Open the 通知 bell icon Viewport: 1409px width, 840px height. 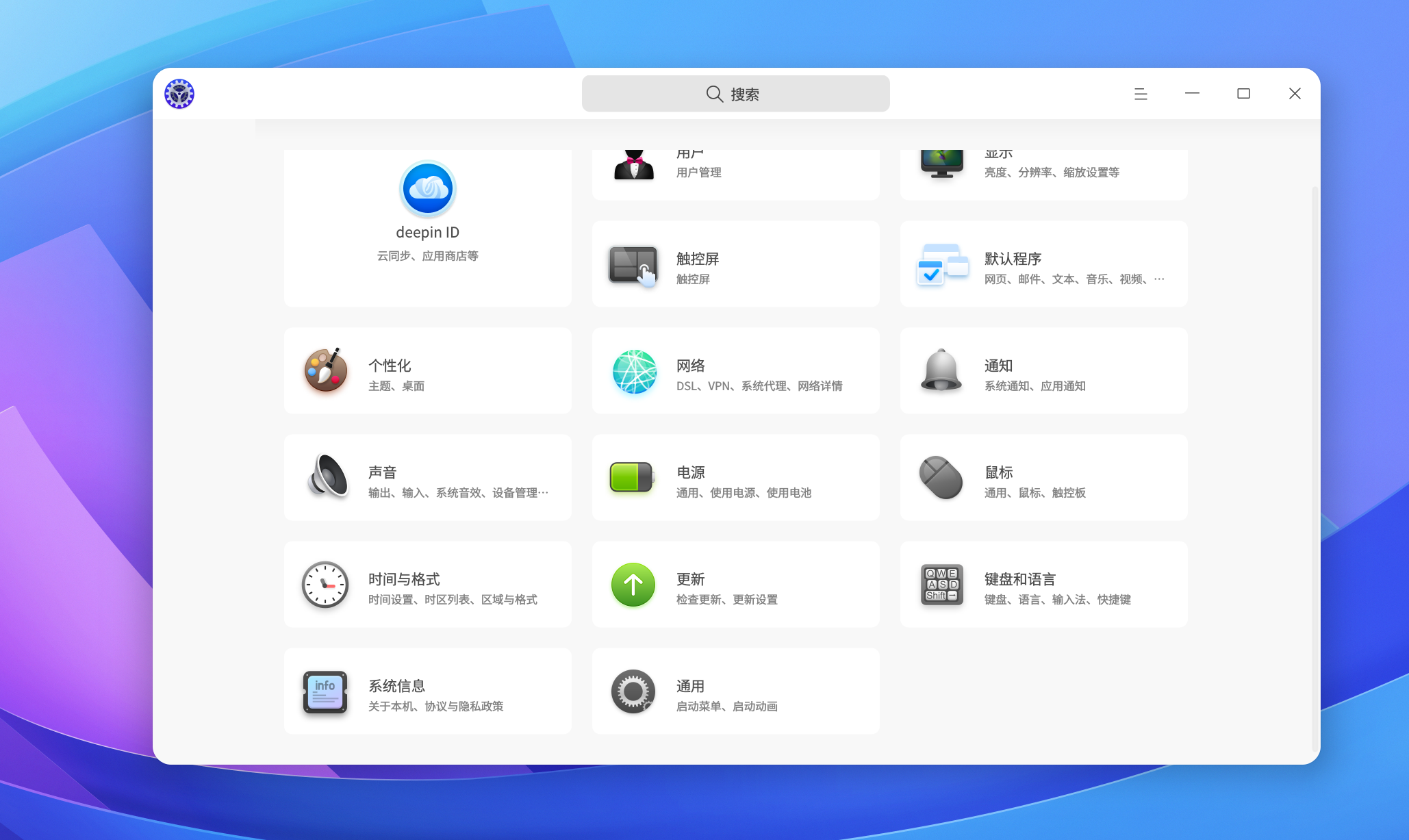coord(941,370)
